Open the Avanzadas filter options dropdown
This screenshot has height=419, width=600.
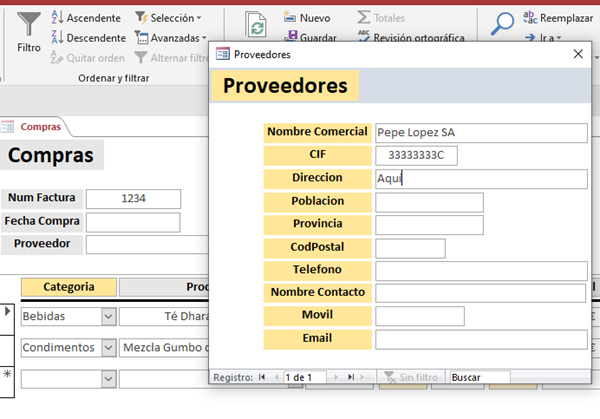point(170,38)
